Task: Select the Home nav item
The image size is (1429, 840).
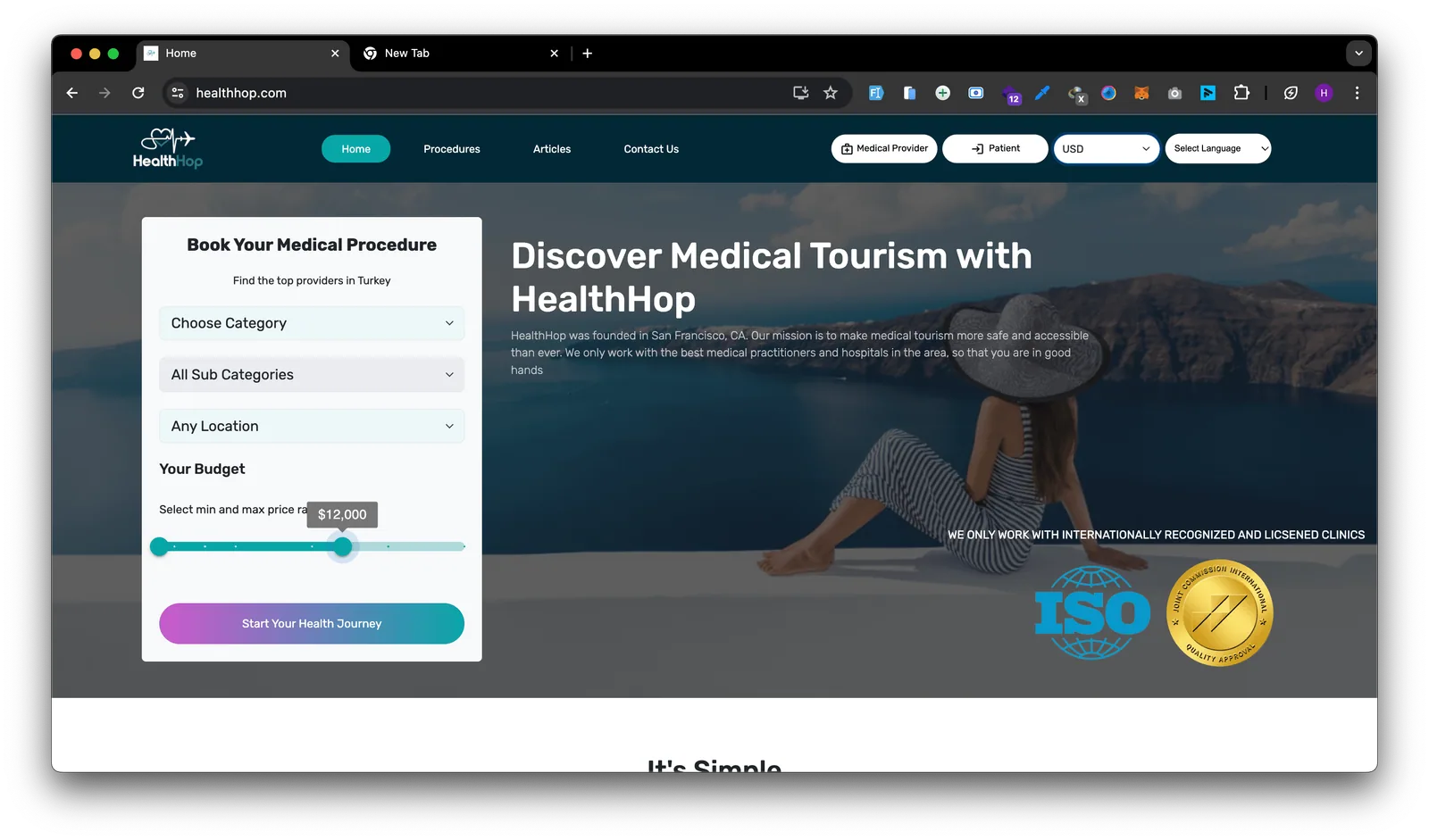Action: tap(355, 149)
